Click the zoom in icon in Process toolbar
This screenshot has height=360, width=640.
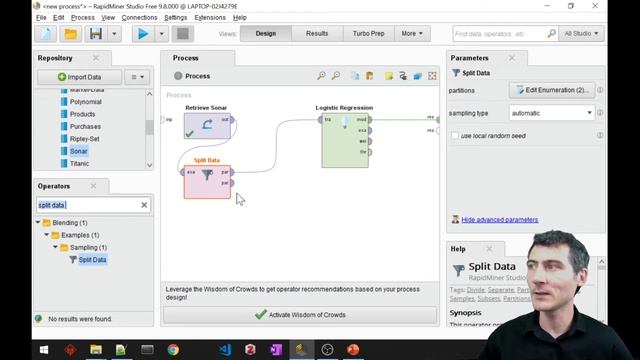321,76
